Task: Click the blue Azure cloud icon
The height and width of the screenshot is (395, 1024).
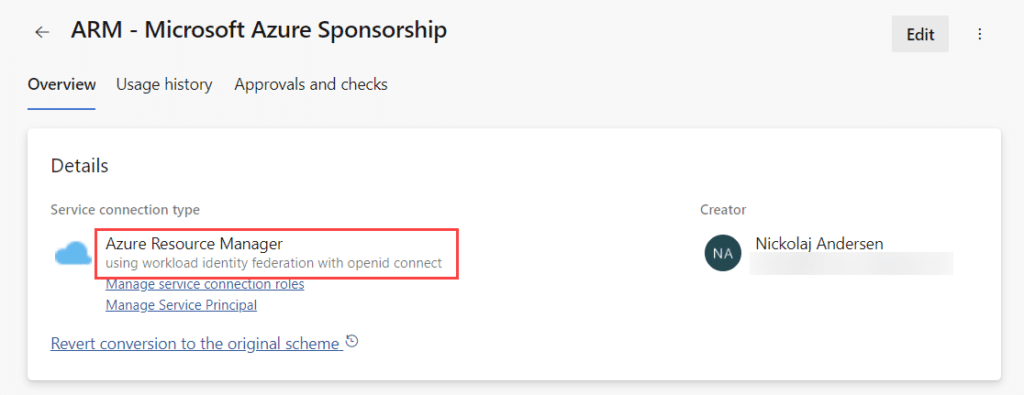Action: (x=72, y=253)
